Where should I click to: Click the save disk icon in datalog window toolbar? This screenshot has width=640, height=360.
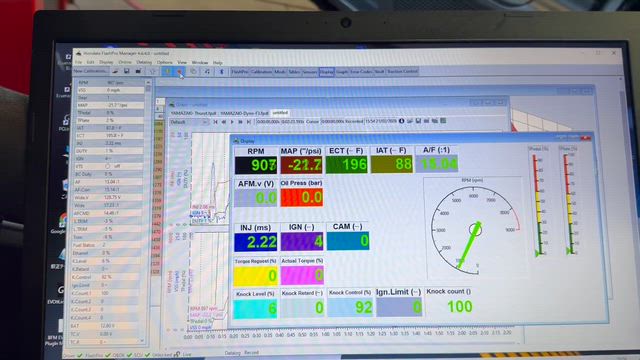[x=418, y=121]
